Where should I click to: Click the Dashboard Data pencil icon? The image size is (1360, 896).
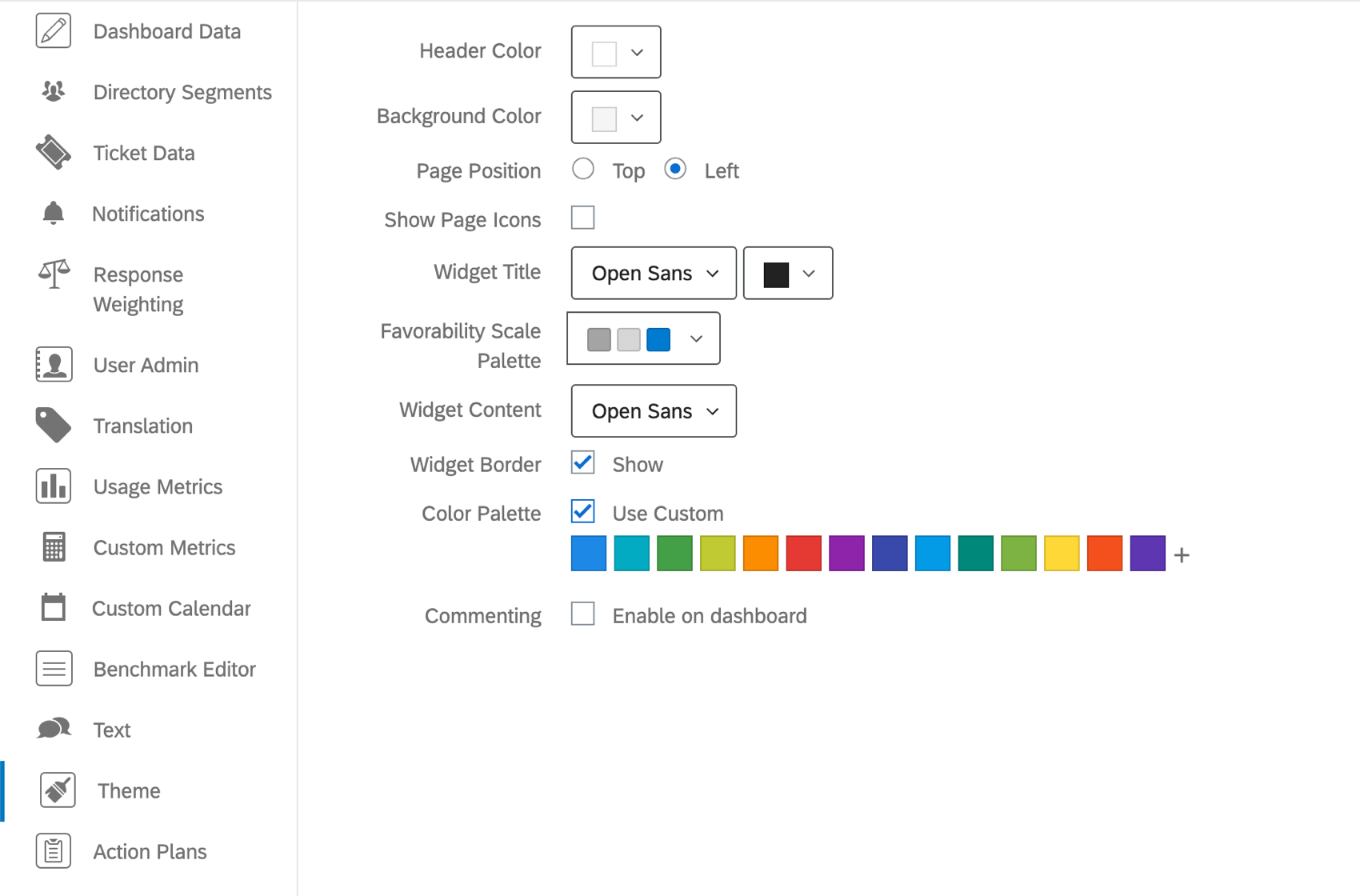click(54, 31)
